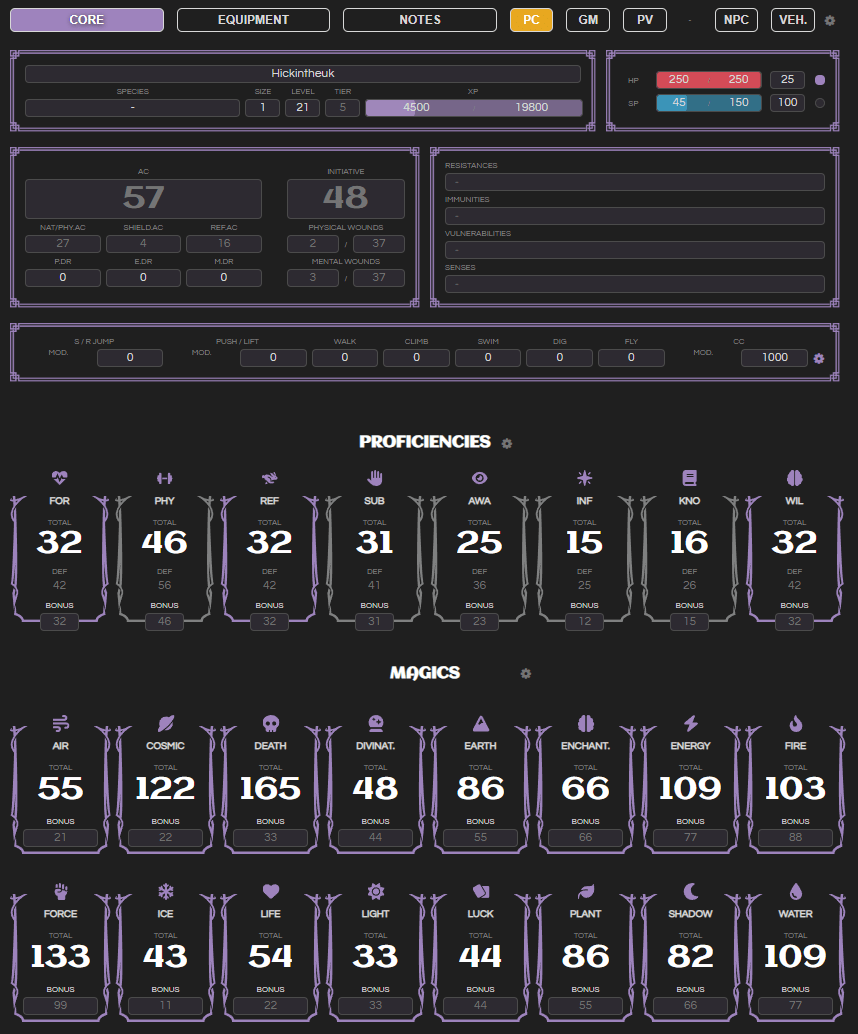The image size is (858, 1034).
Task: Open the Proficiencies settings gear
Action: pos(507,443)
